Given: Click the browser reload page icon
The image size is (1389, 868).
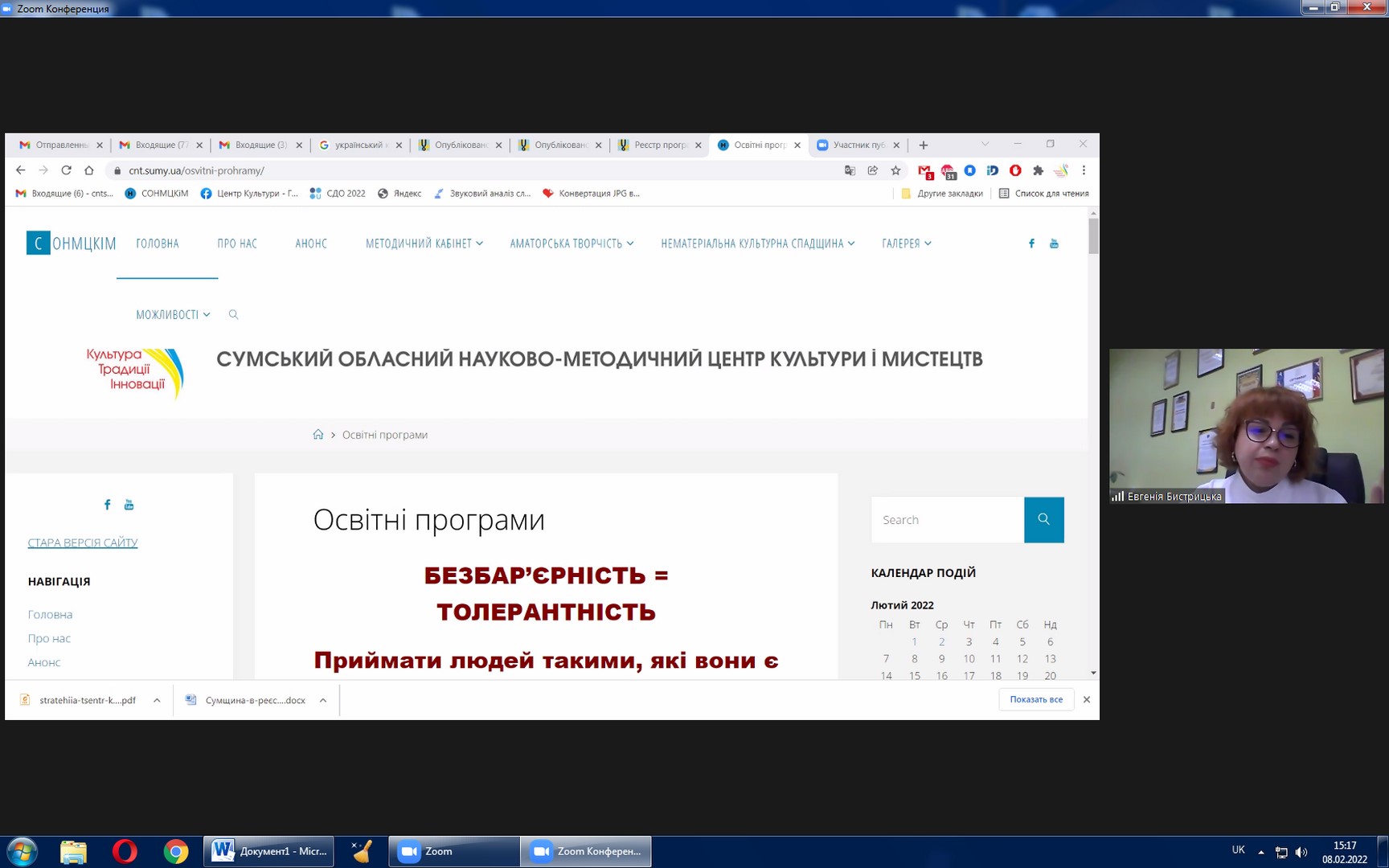Looking at the screenshot, I should (66, 170).
